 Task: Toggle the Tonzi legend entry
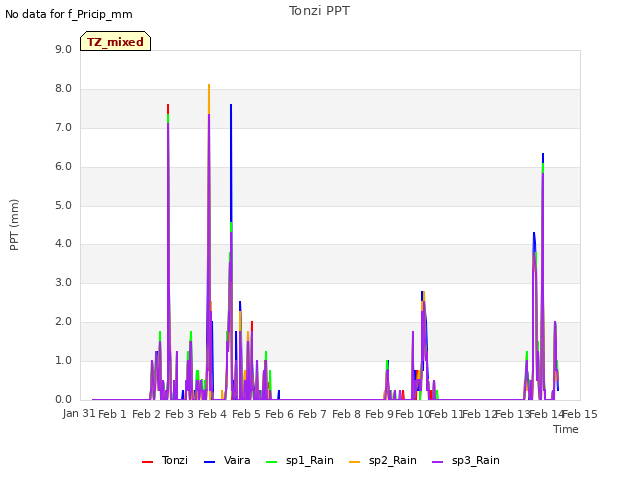click(x=165, y=460)
